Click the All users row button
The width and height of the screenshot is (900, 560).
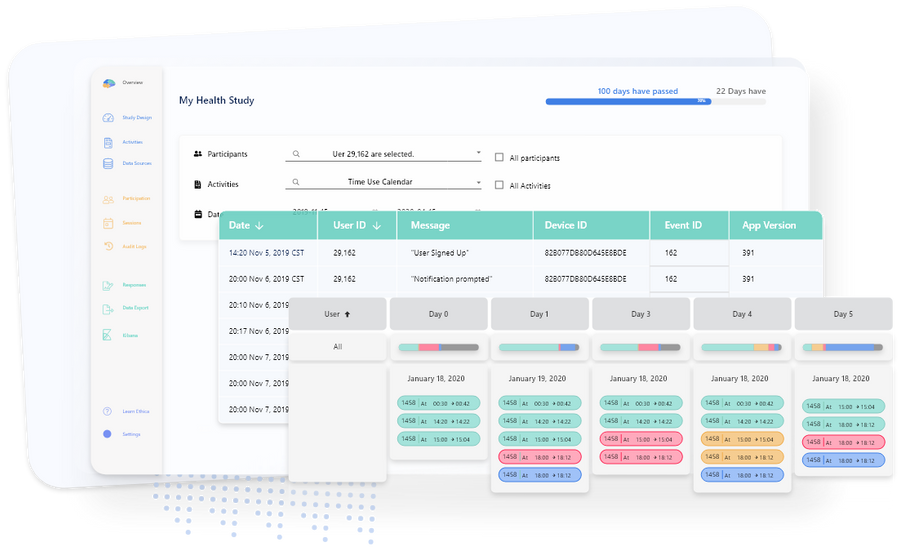point(337,347)
